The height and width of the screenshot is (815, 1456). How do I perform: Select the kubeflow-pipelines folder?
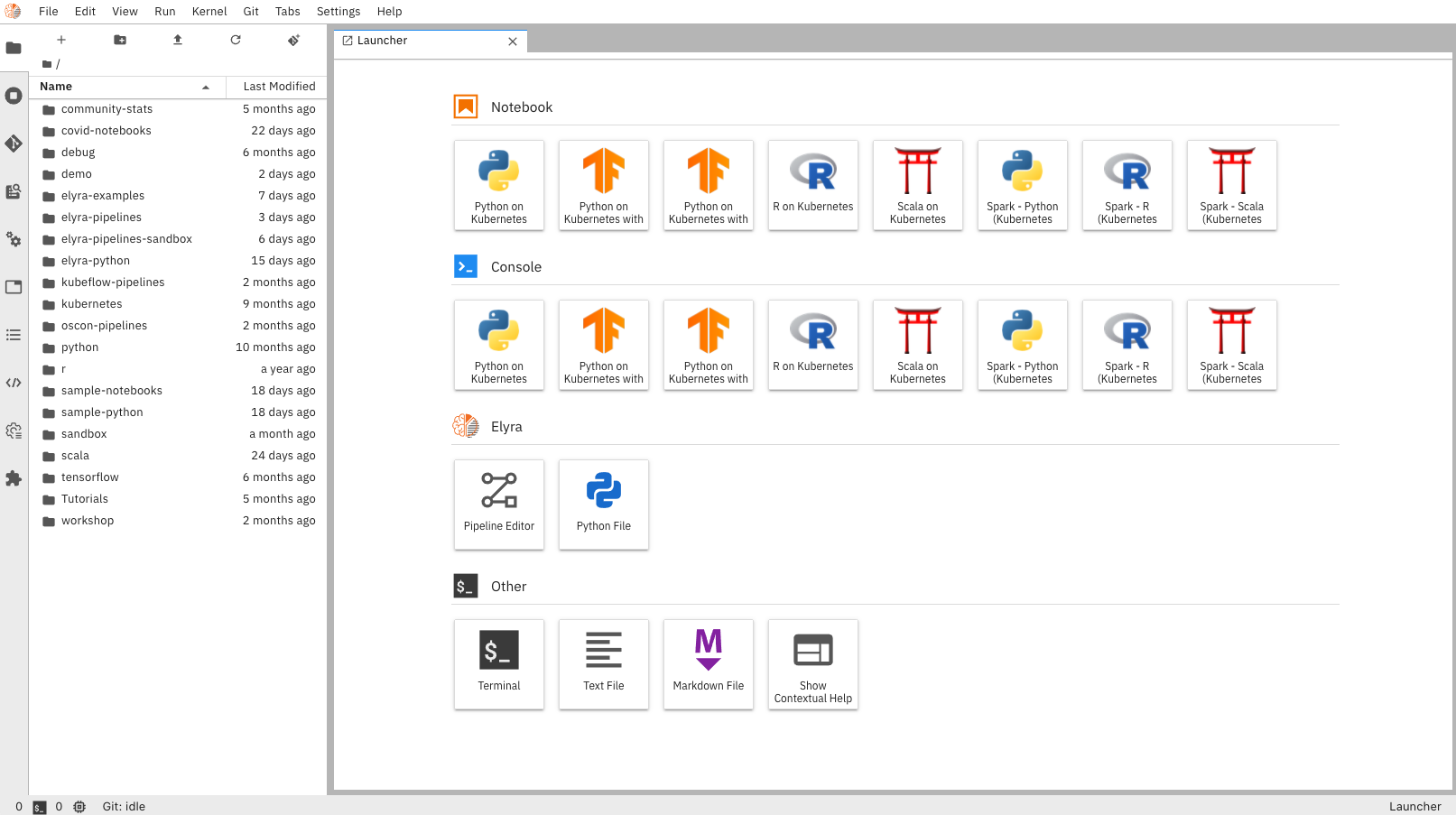coord(178,282)
